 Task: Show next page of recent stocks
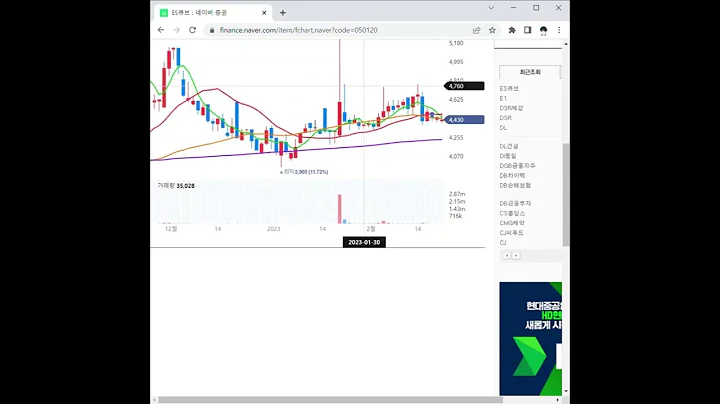(516, 255)
